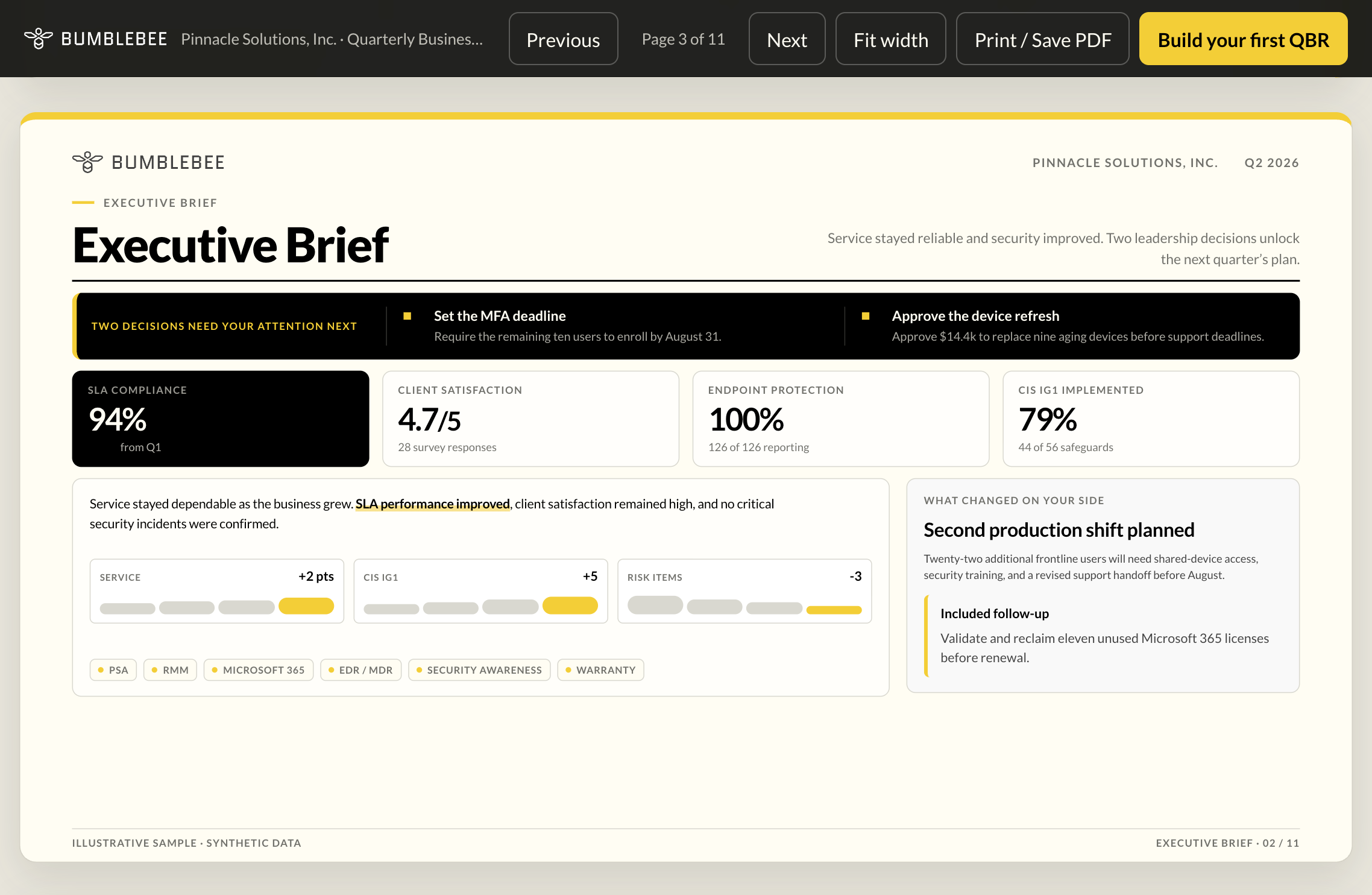Viewport: 1372px width, 895px height.
Task: Click the '-3' Risk Items value
Action: (x=855, y=576)
